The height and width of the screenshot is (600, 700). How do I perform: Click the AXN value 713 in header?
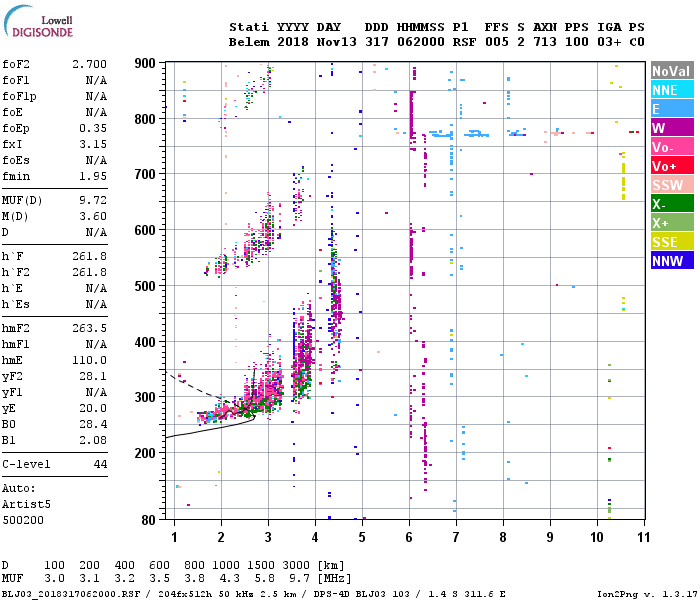(x=545, y=42)
